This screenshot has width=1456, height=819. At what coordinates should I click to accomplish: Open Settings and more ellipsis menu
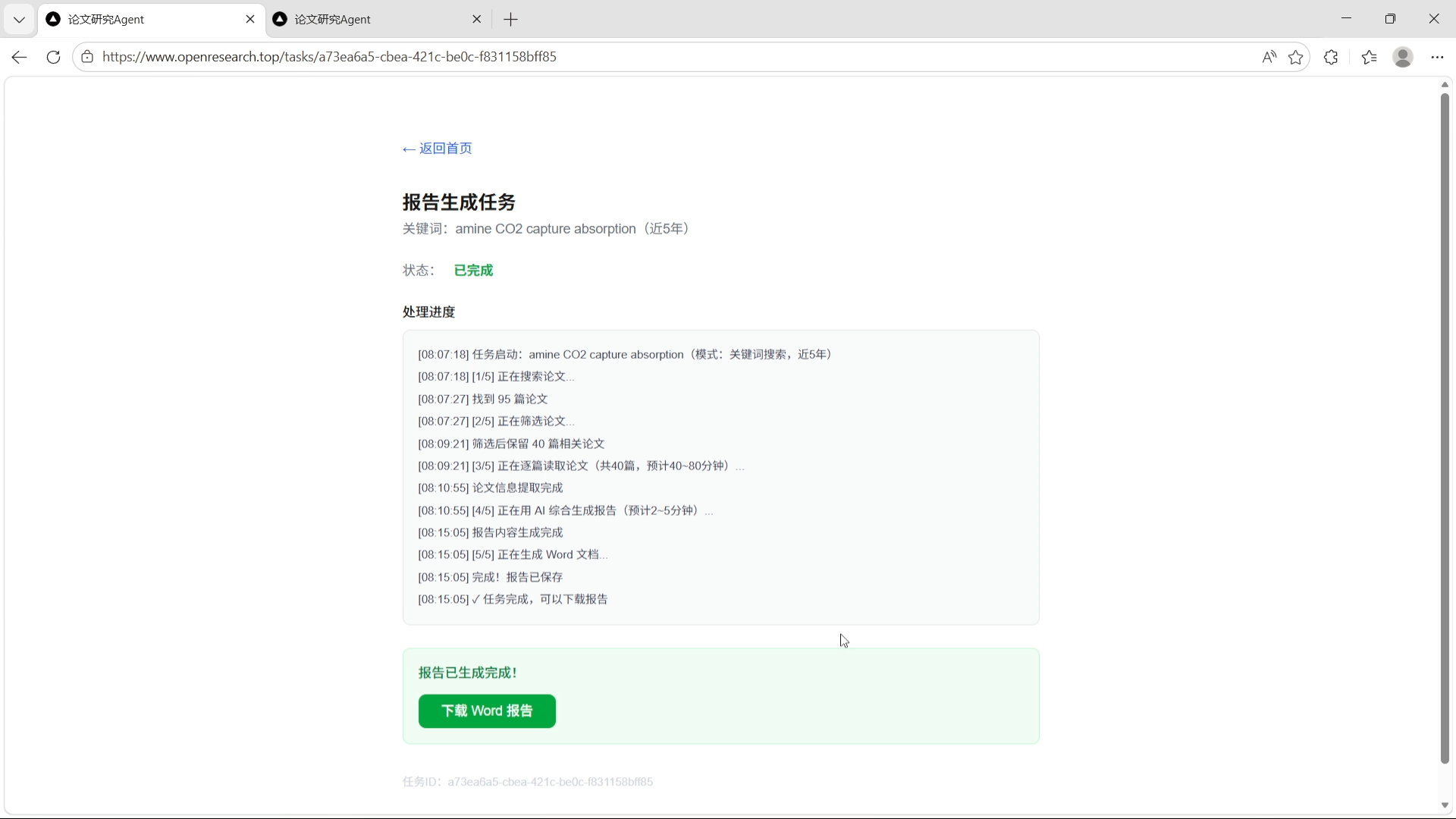pyautogui.click(x=1437, y=57)
